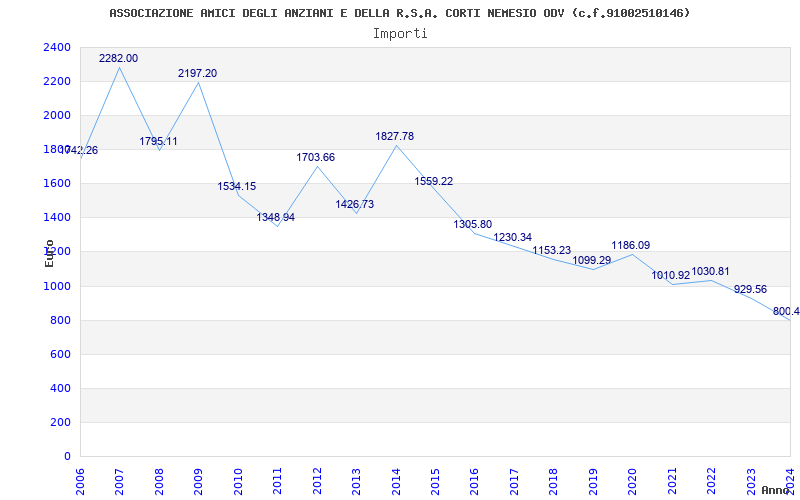This screenshot has width=800, height=500.
Task: Click the 2021 x-axis year label
Action: tap(672, 482)
